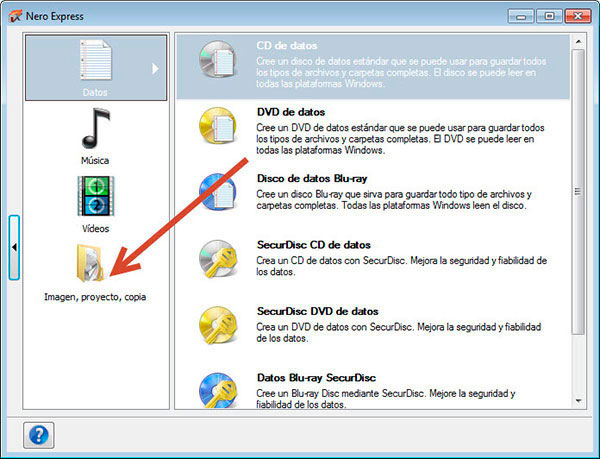The width and height of the screenshot is (600, 459).
Task: Select the Datos category document icon
Action: coord(96,60)
